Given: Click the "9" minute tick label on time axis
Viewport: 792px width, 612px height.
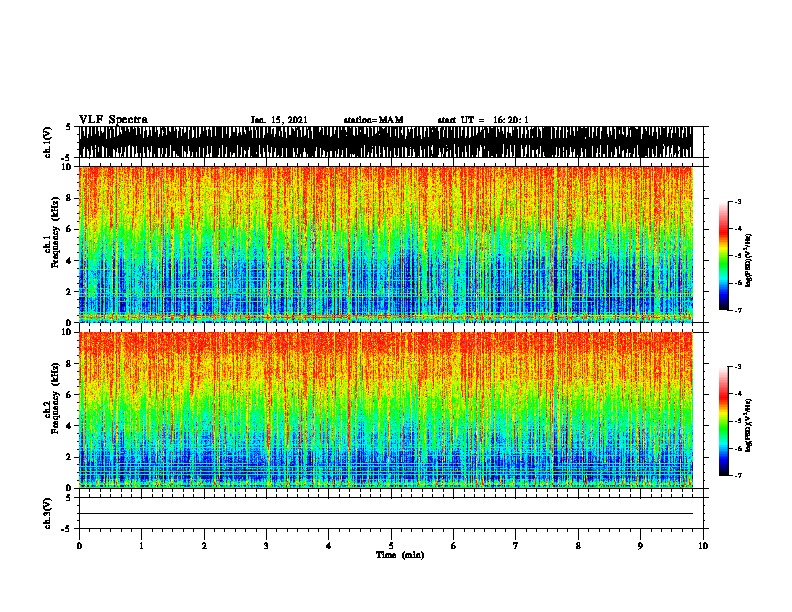Looking at the screenshot, I should click(x=640, y=546).
